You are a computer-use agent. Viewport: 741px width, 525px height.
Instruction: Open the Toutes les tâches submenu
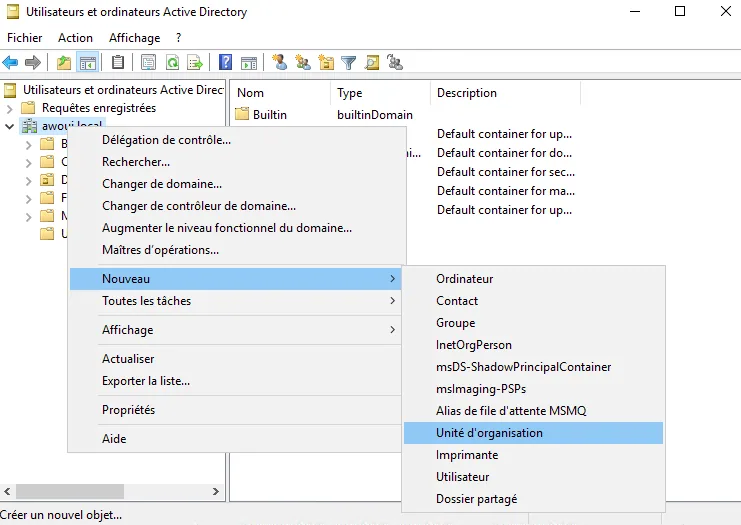(x=235, y=301)
